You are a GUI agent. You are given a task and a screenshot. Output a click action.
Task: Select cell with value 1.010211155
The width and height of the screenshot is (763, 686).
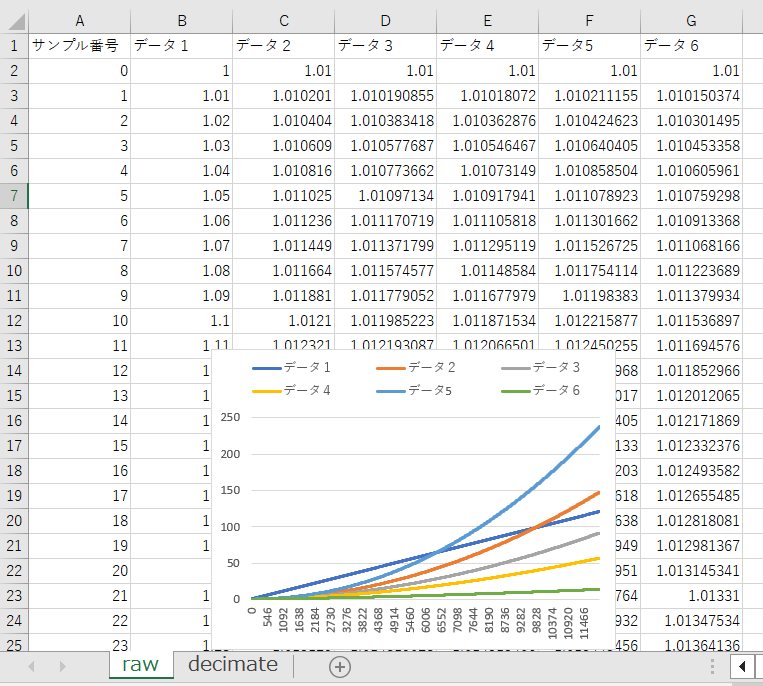pyautogui.click(x=589, y=96)
